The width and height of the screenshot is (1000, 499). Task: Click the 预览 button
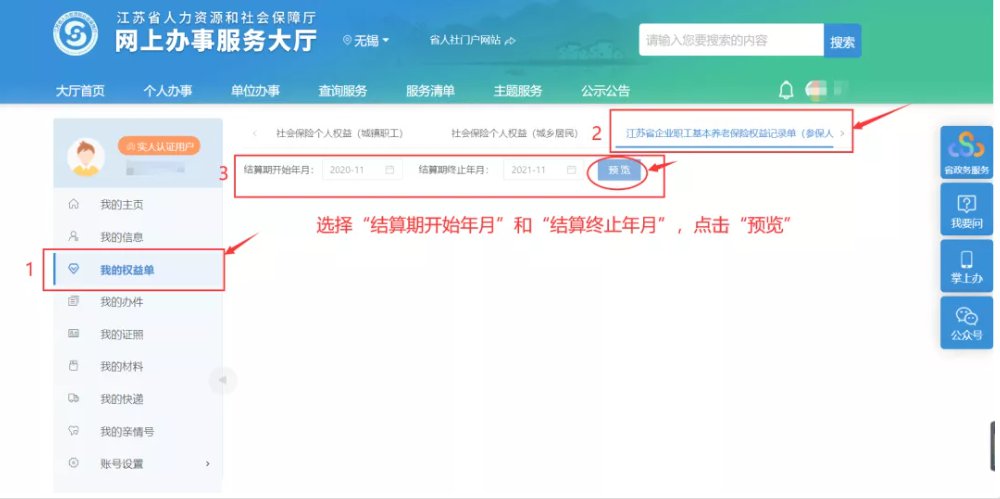click(x=619, y=170)
